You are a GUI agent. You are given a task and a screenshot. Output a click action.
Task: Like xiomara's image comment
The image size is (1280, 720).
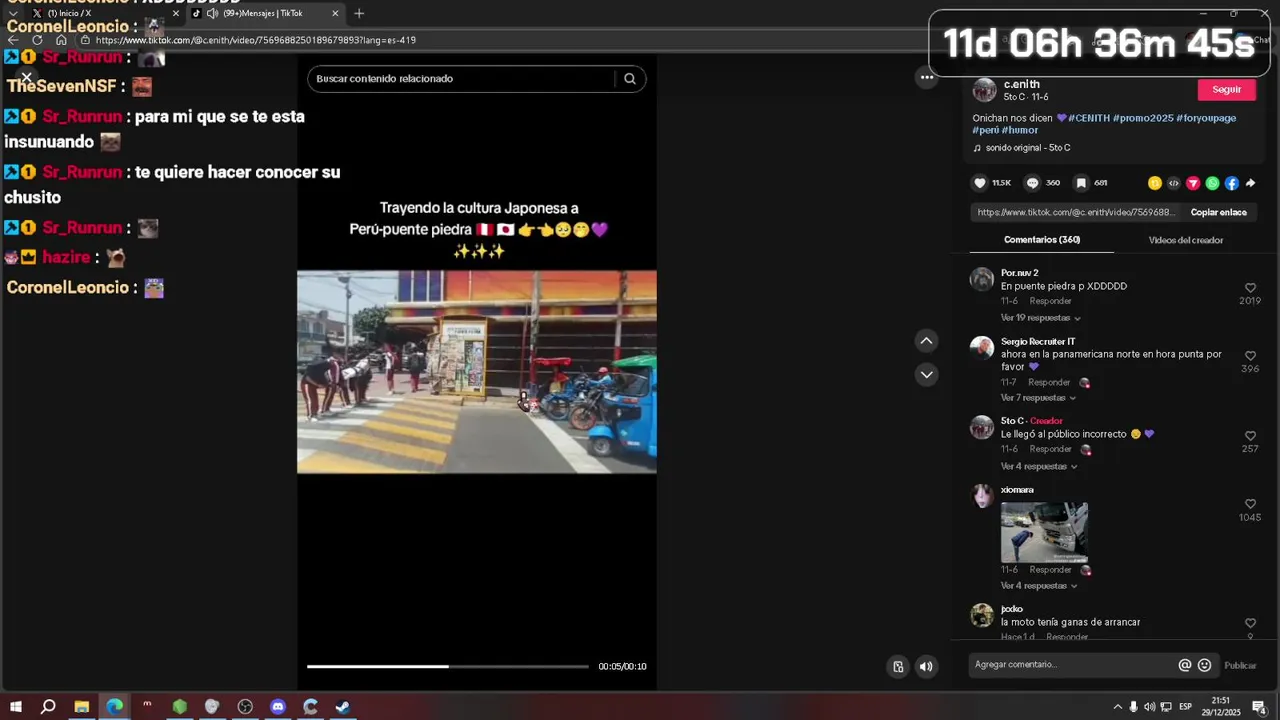click(x=1250, y=504)
